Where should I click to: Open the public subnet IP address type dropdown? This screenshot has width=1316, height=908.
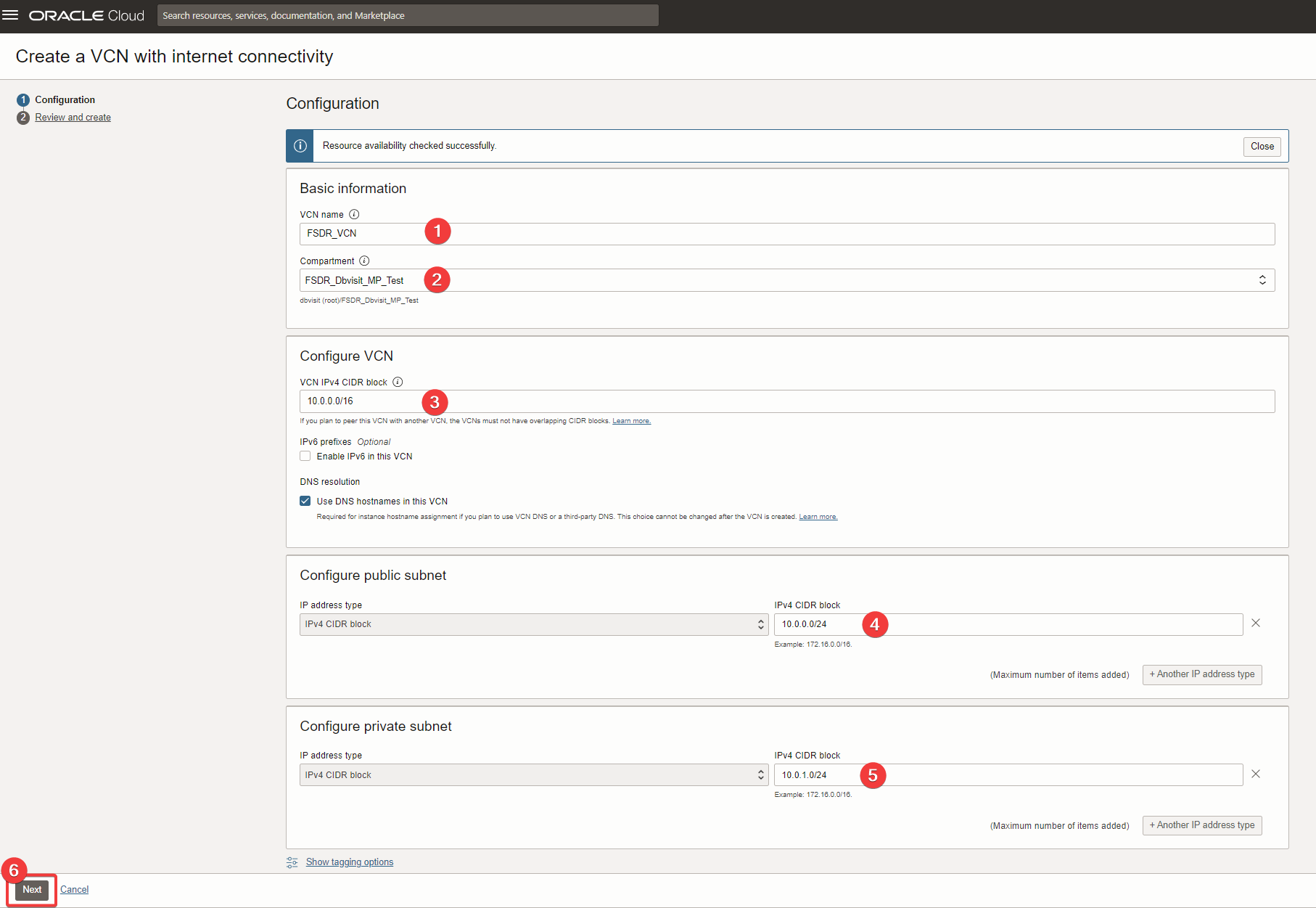[534, 624]
